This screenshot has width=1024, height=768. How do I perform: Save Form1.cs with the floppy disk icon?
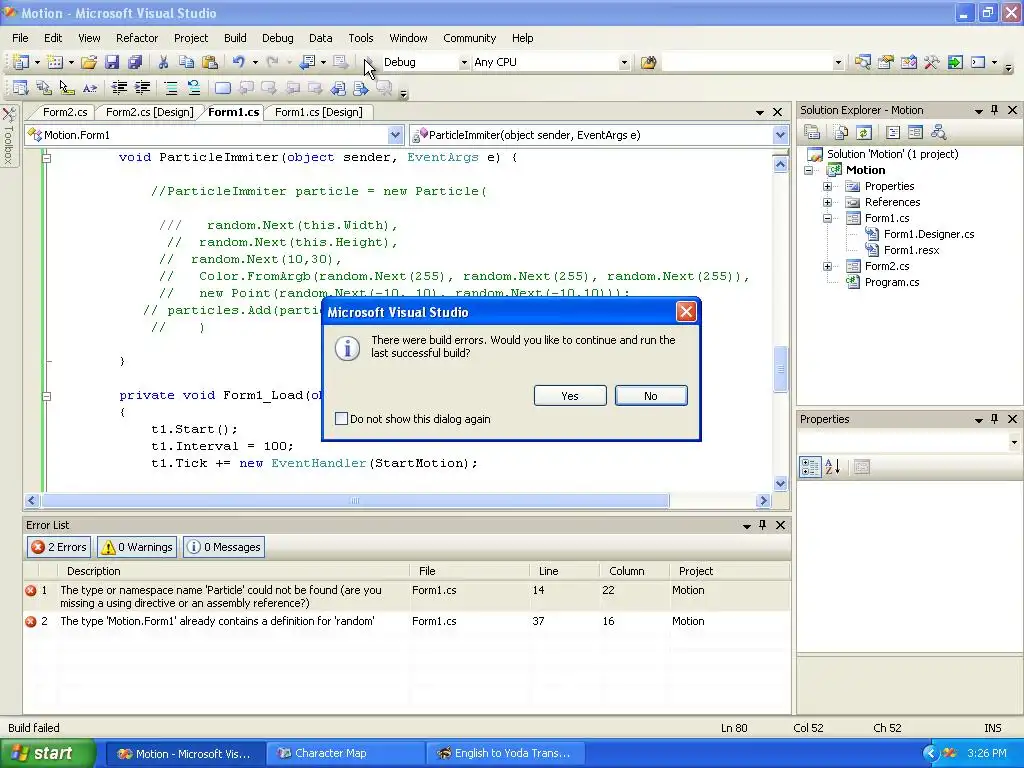pyautogui.click(x=112, y=62)
